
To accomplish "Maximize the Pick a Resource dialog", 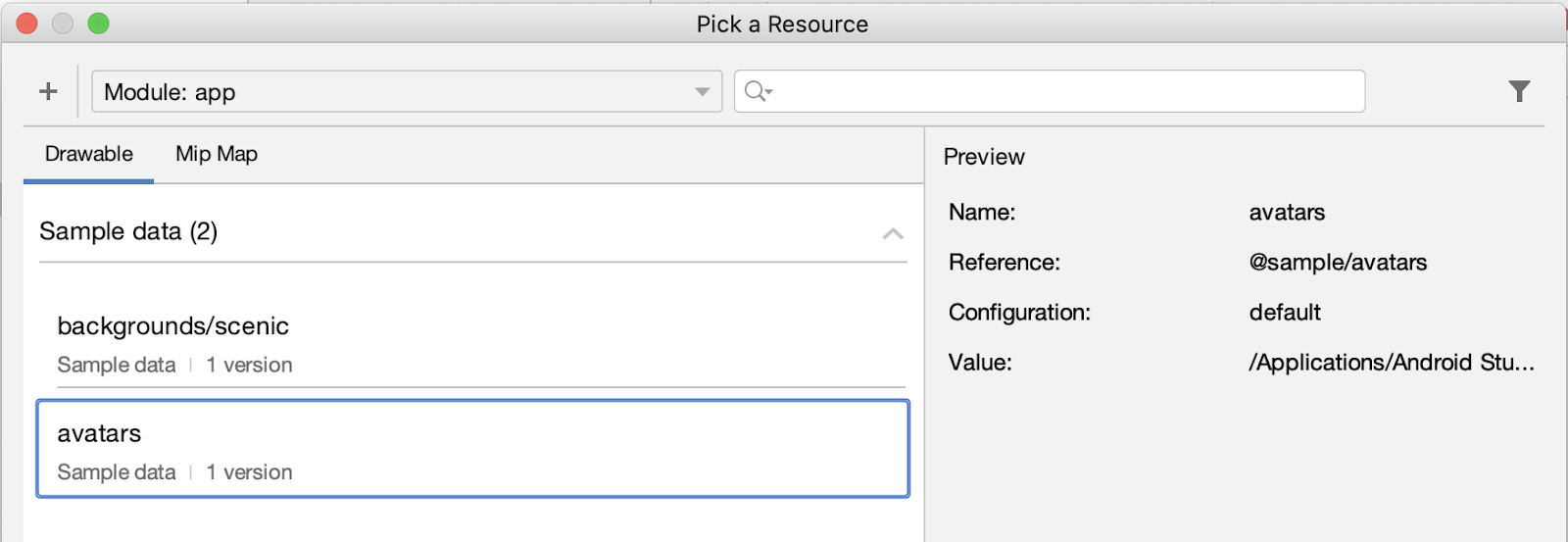I will tap(98, 24).
